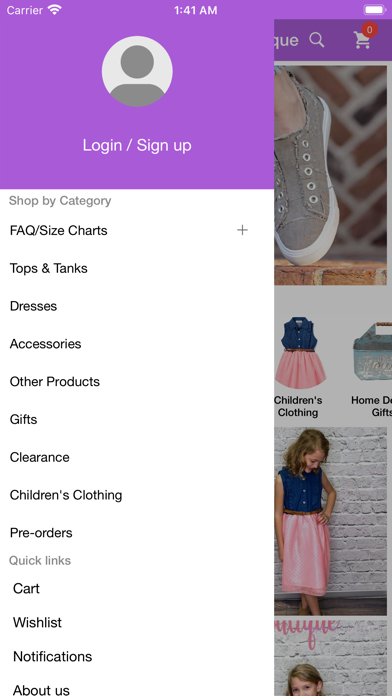Open search with the magnifier icon
The height and width of the screenshot is (696, 392).
(x=317, y=40)
